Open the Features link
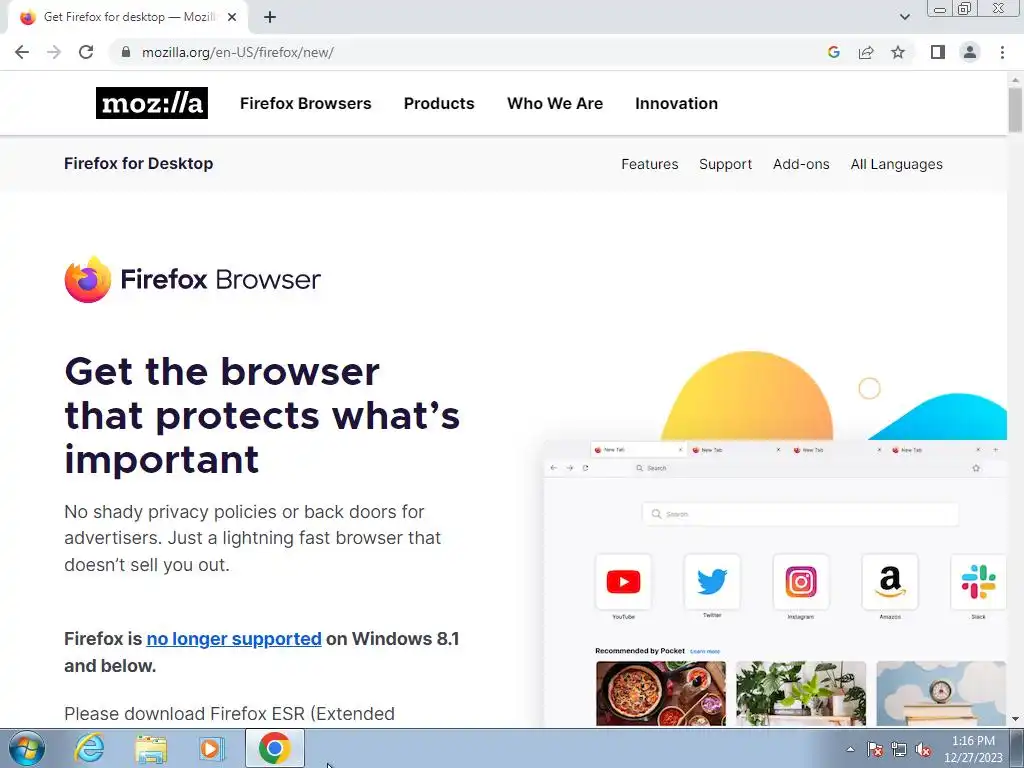The width and height of the screenshot is (1024, 768). [650, 165]
